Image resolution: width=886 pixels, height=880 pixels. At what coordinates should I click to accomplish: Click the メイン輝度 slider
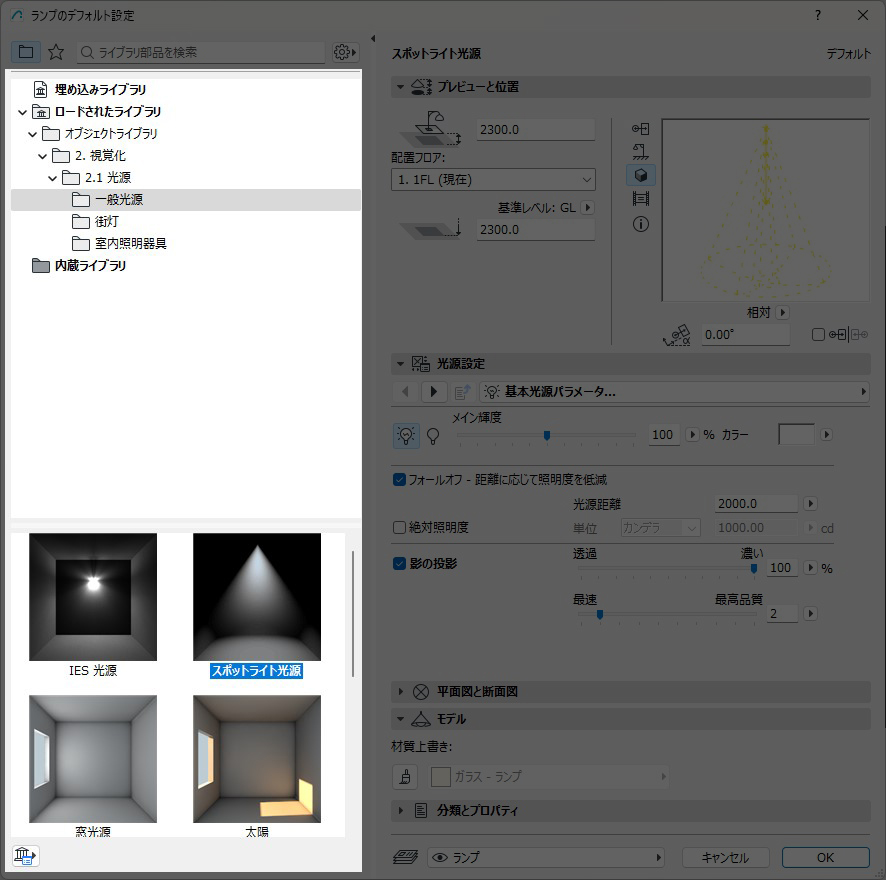[x=546, y=435]
